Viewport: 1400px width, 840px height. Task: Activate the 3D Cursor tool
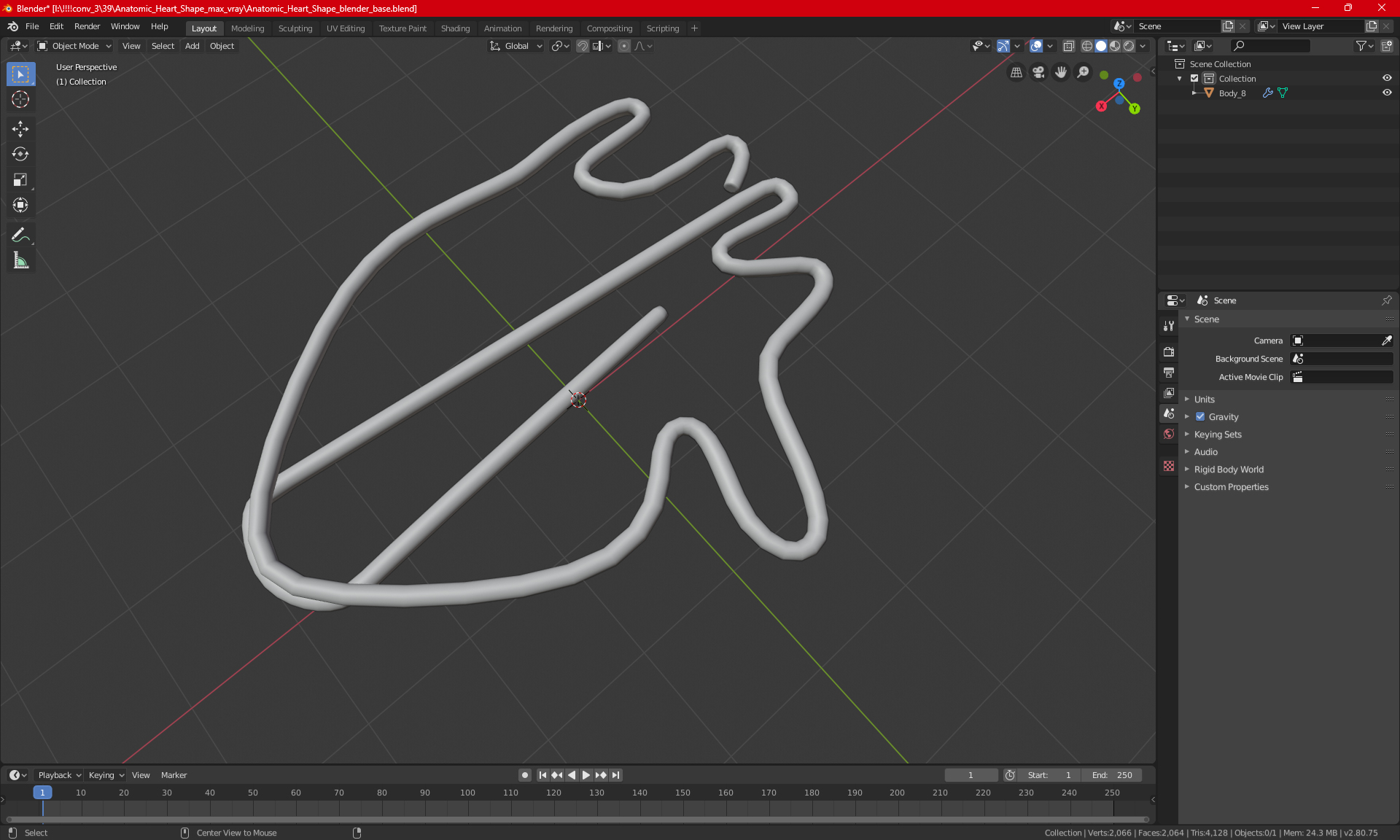[x=20, y=99]
